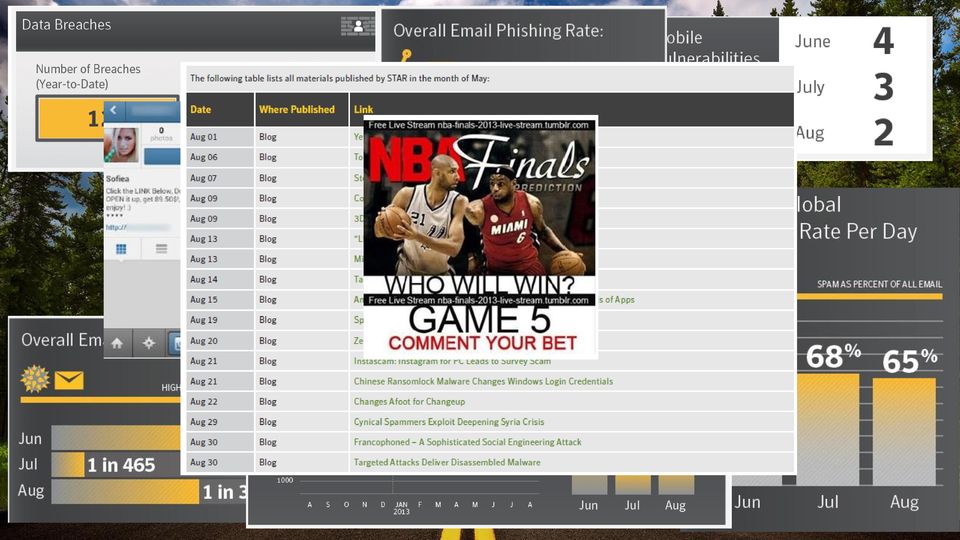The height and width of the screenshot is (540, 960).
Task: Click the yellow virus burst icon in Overall Email panel
Action: (35, 379)
